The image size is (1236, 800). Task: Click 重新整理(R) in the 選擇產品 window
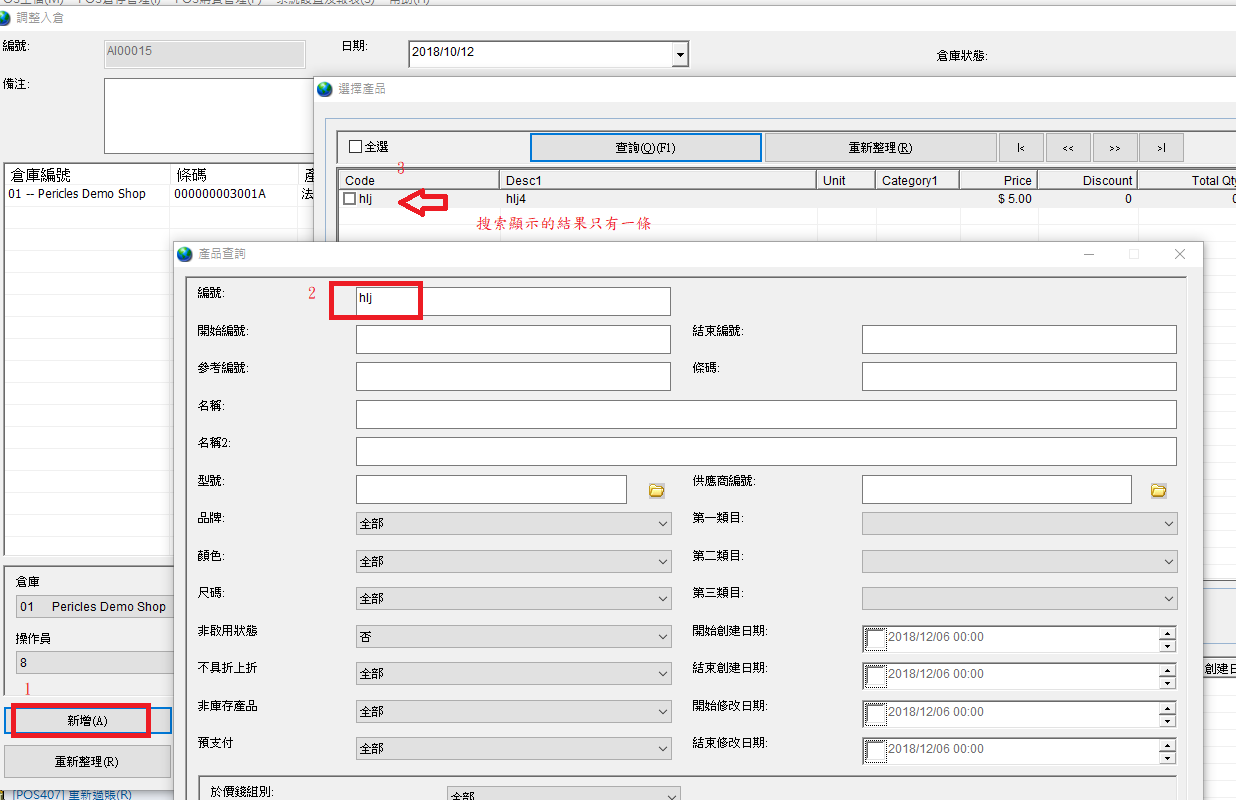click(x=880, y=148)
